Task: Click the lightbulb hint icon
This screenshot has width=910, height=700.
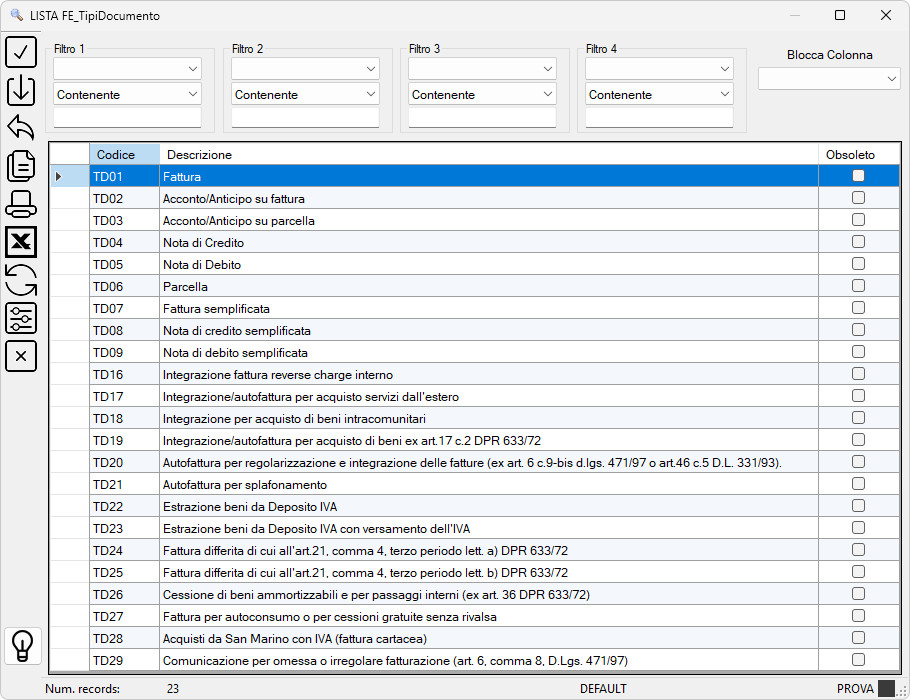Action: pos(23,645)
